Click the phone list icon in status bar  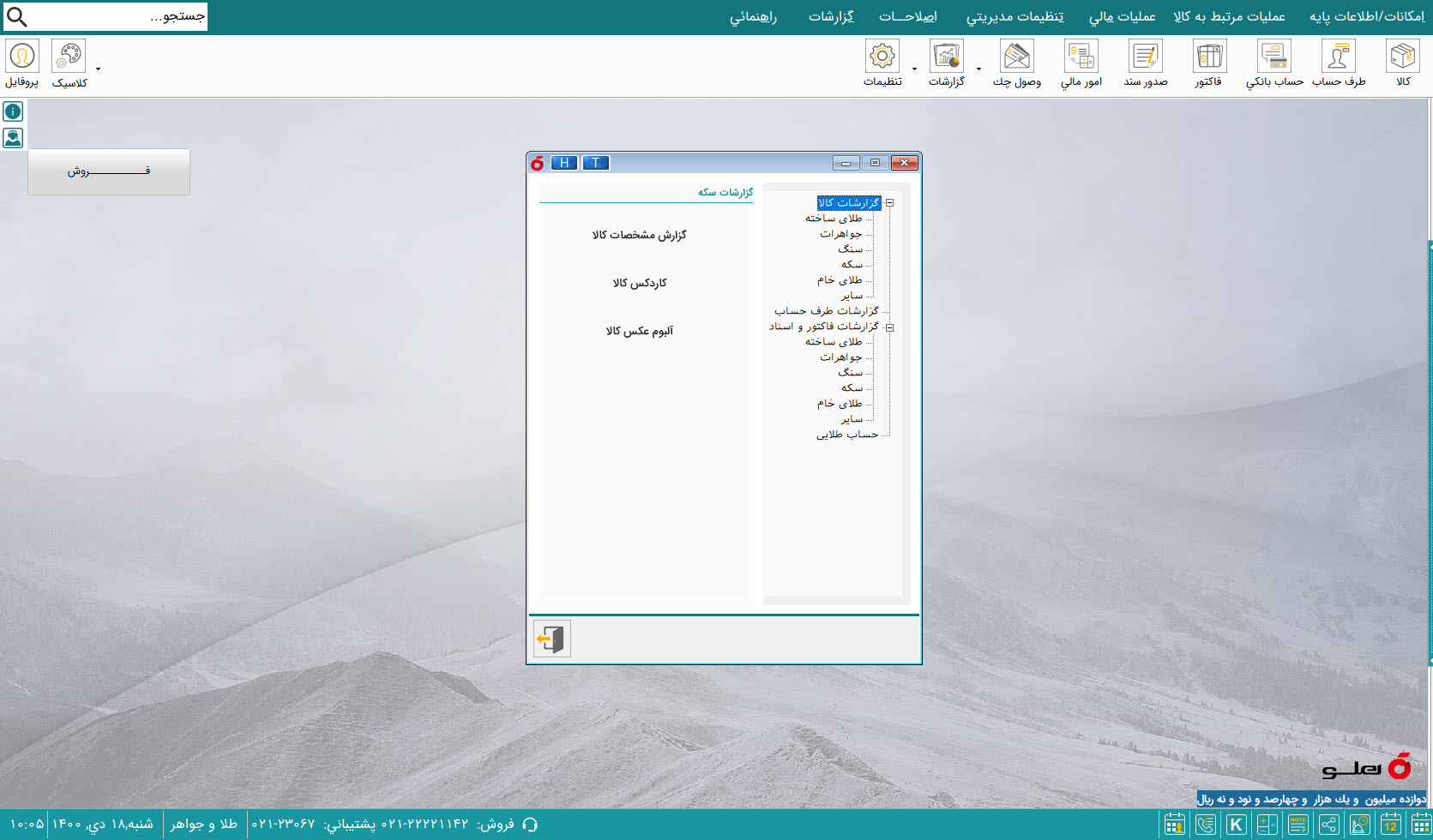[1205, 825]
